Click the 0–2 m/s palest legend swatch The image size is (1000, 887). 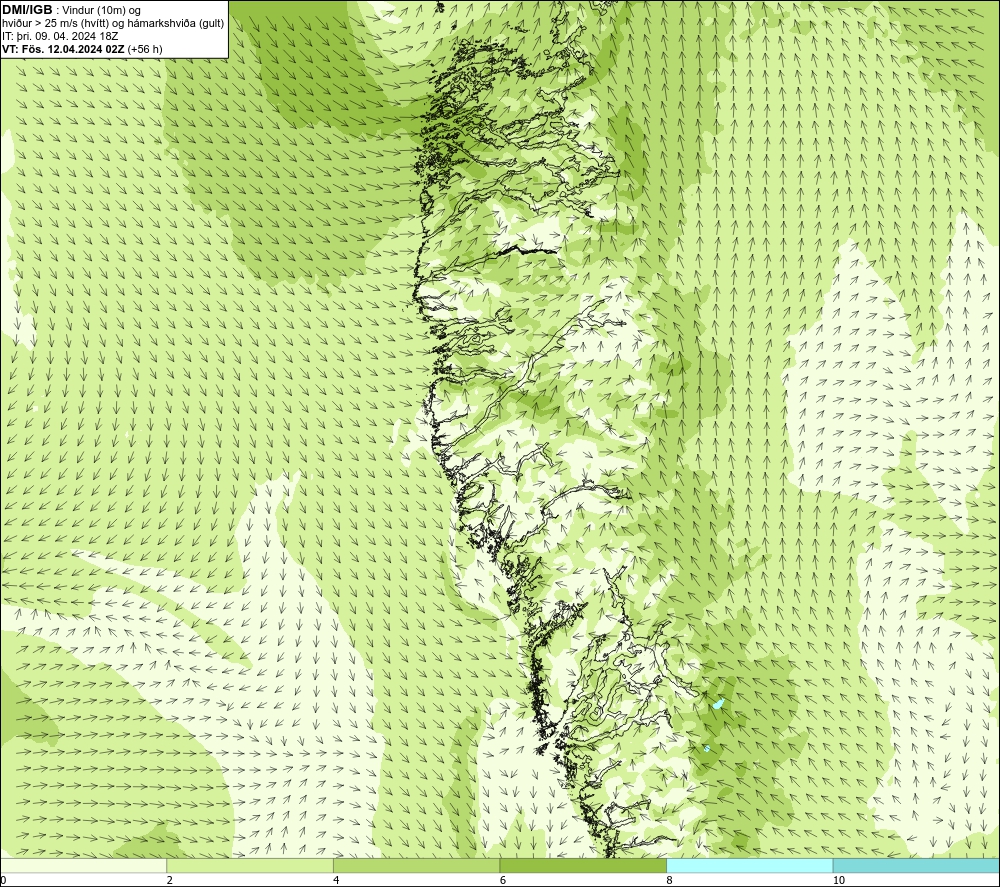pyautogui.click(x=84, y=865)
